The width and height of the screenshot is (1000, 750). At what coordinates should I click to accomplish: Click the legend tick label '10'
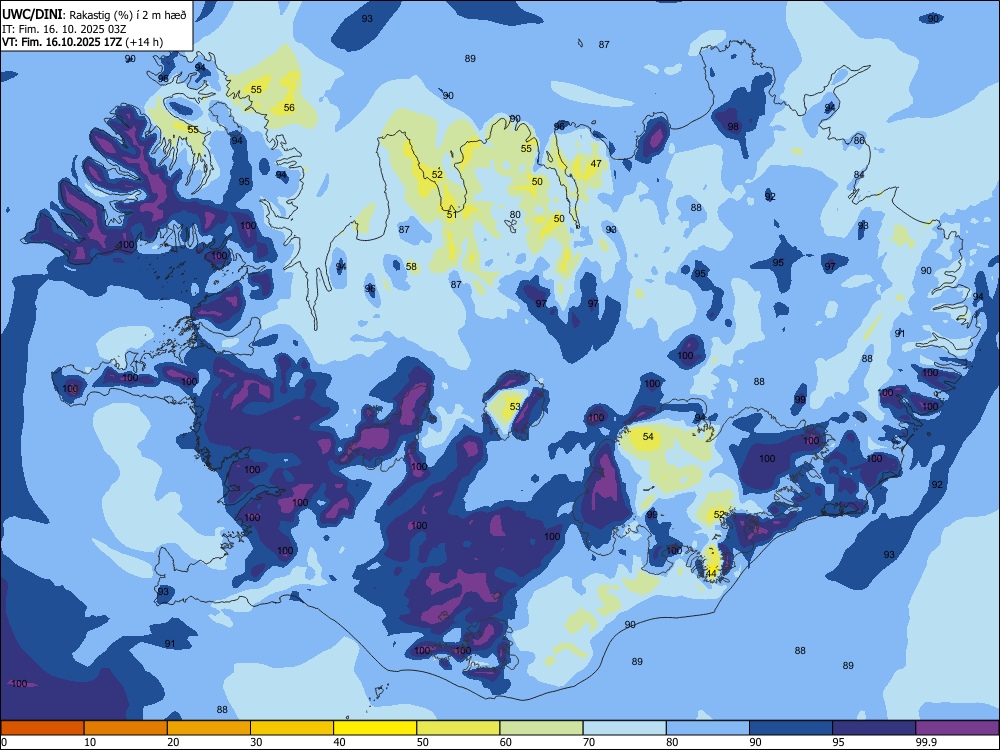tap(91, 742)
